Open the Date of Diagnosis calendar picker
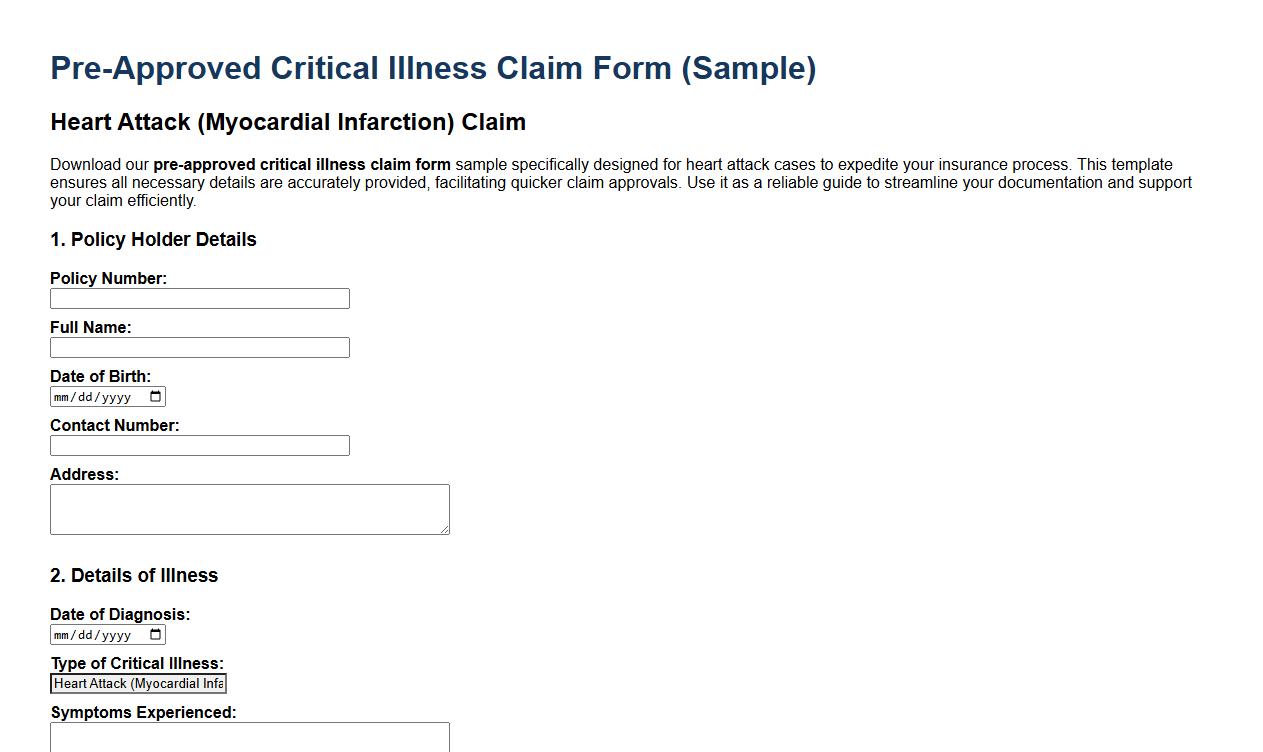 coord(155,634)
